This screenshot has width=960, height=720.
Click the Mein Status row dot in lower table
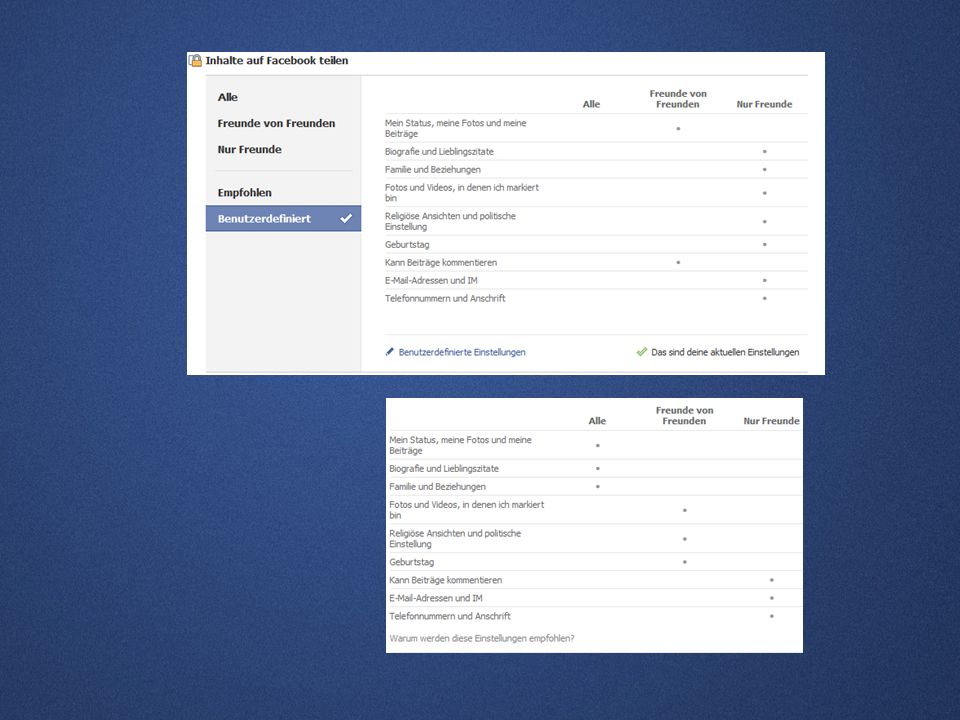coord(598,445)
